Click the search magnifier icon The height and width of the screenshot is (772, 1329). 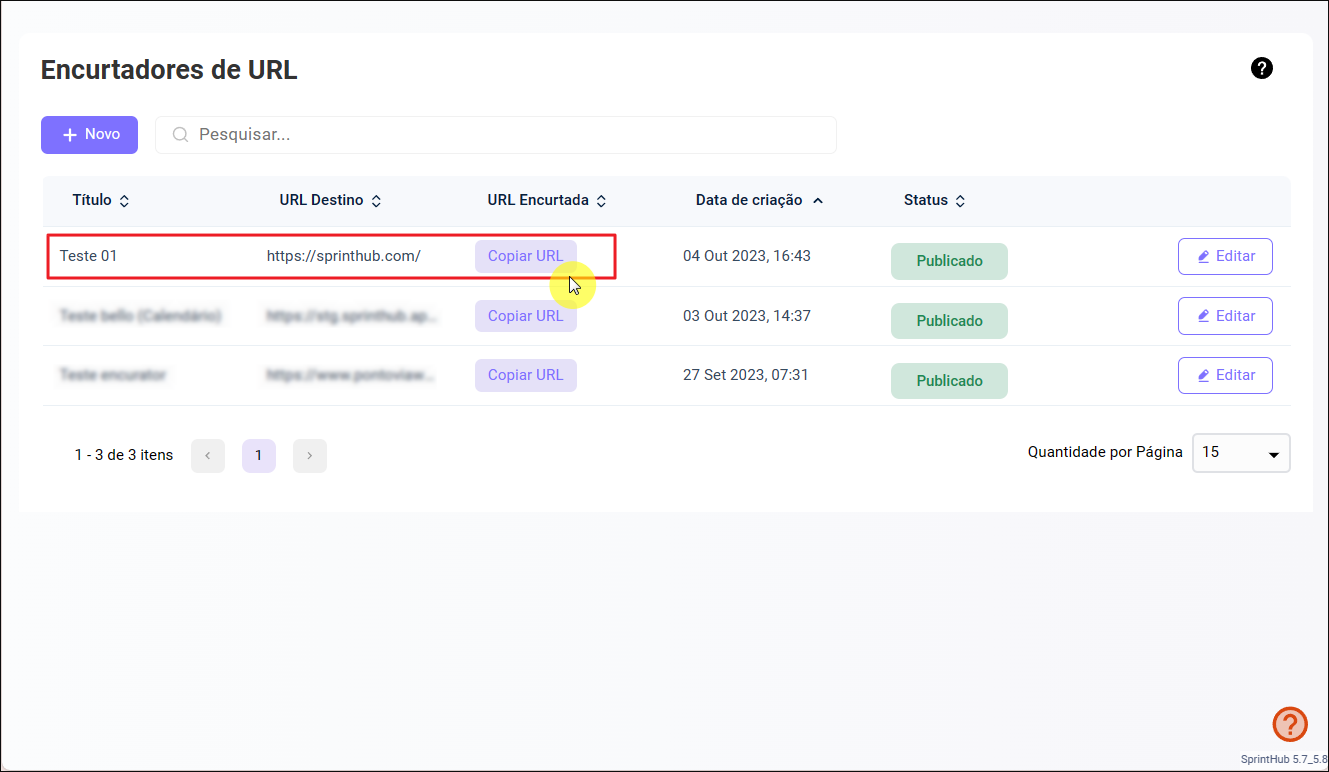181,135
